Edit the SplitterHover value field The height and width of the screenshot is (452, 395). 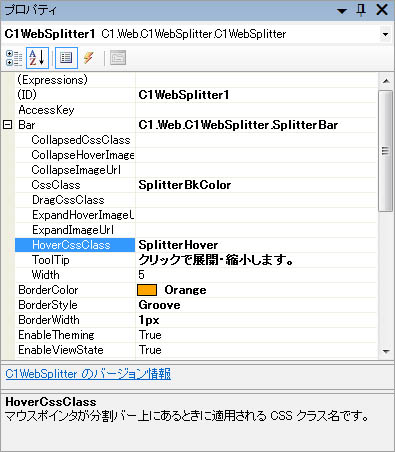pos(256,245)
